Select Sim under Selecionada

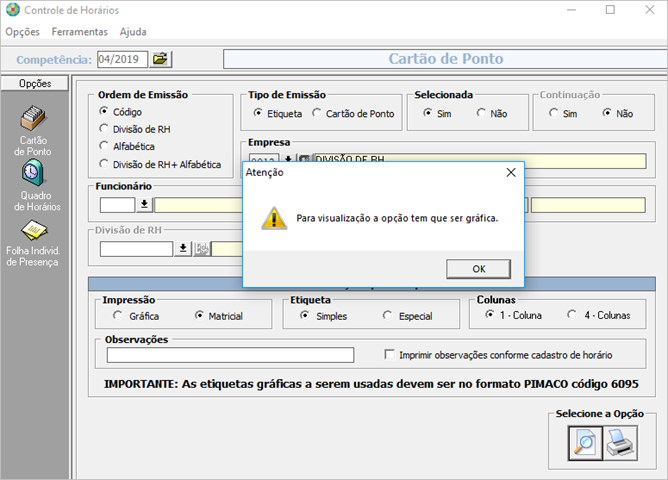click(x=428, y=113)
